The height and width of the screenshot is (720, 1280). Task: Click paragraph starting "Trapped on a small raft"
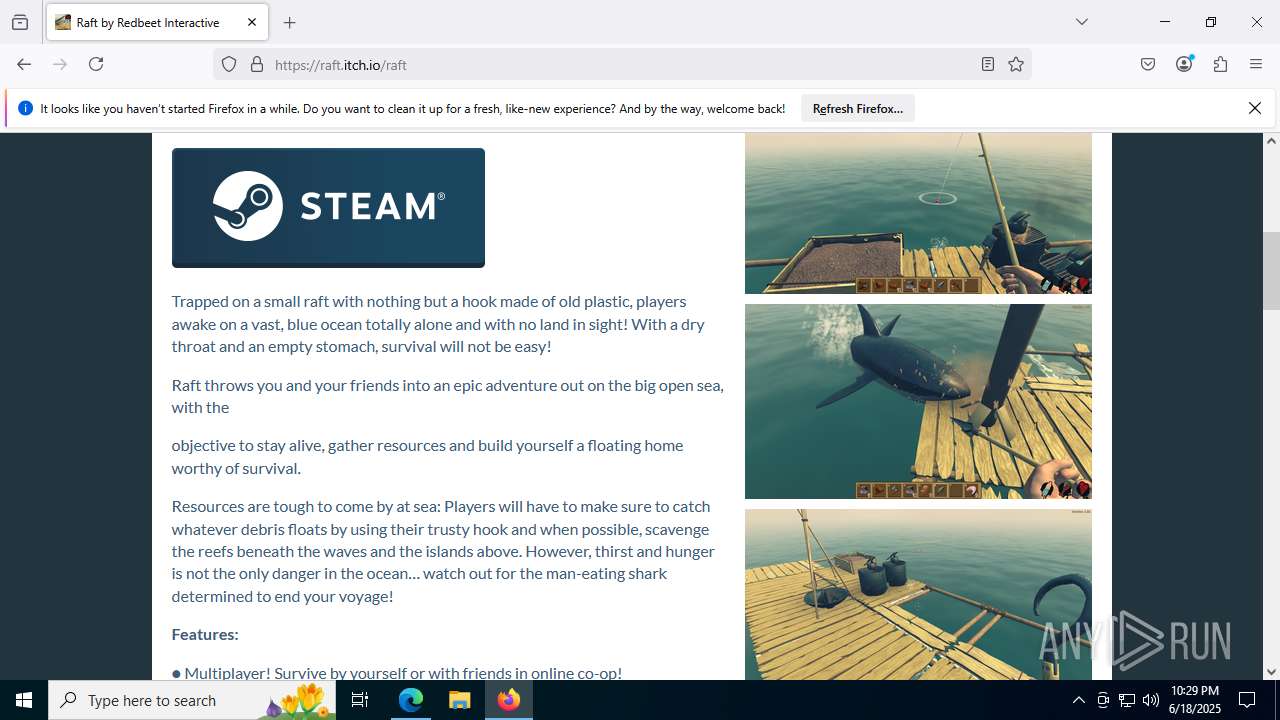[436, 324]
